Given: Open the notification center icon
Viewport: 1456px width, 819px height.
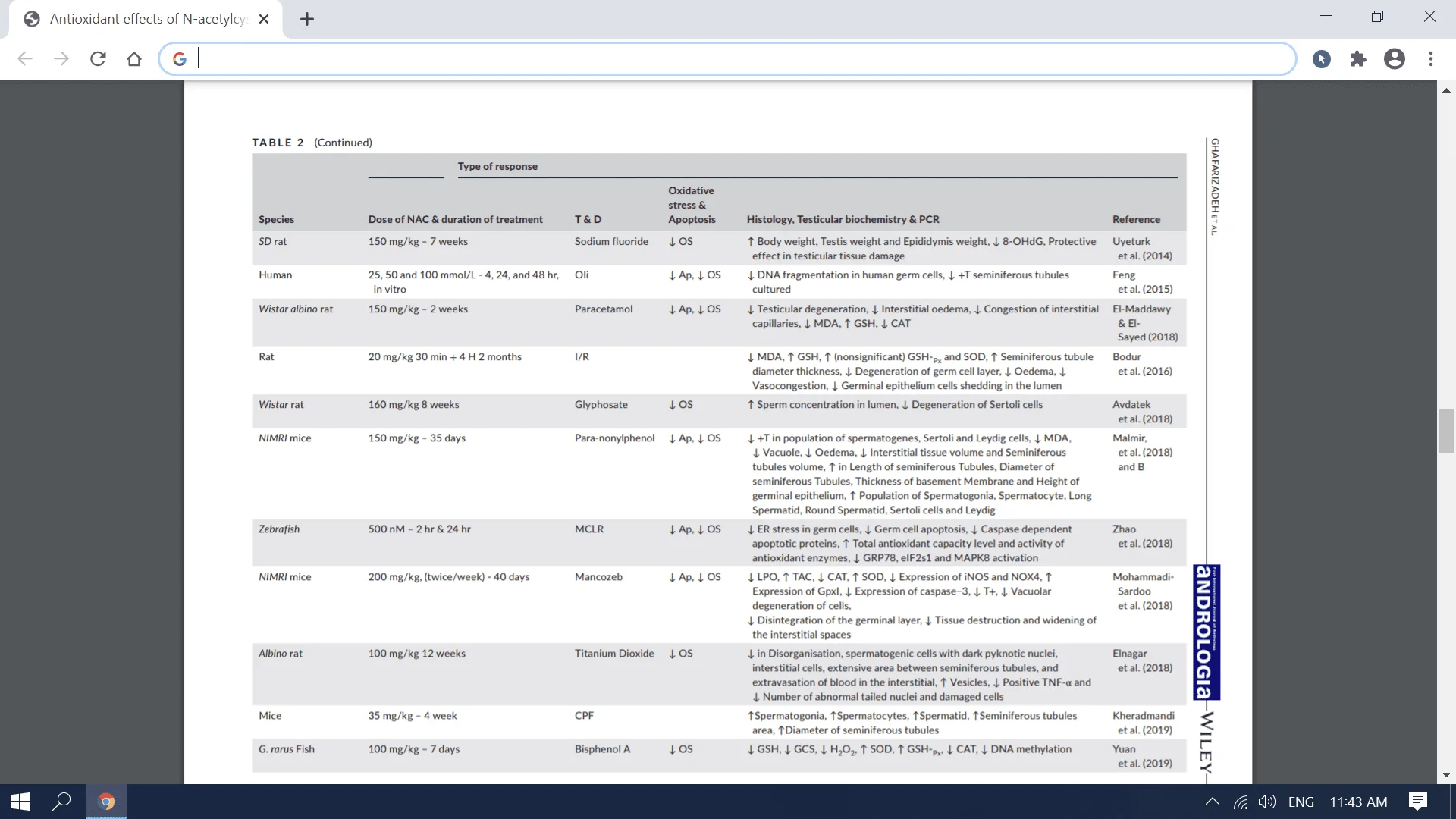Looking at the screenshot, I should coord(1417,802).
